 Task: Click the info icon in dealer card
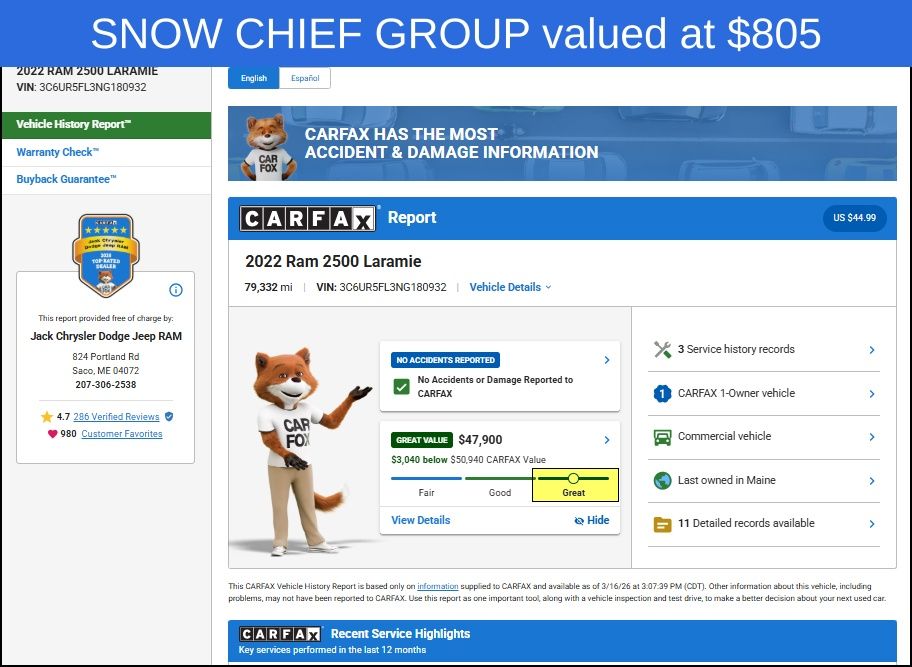pos(176,290)
